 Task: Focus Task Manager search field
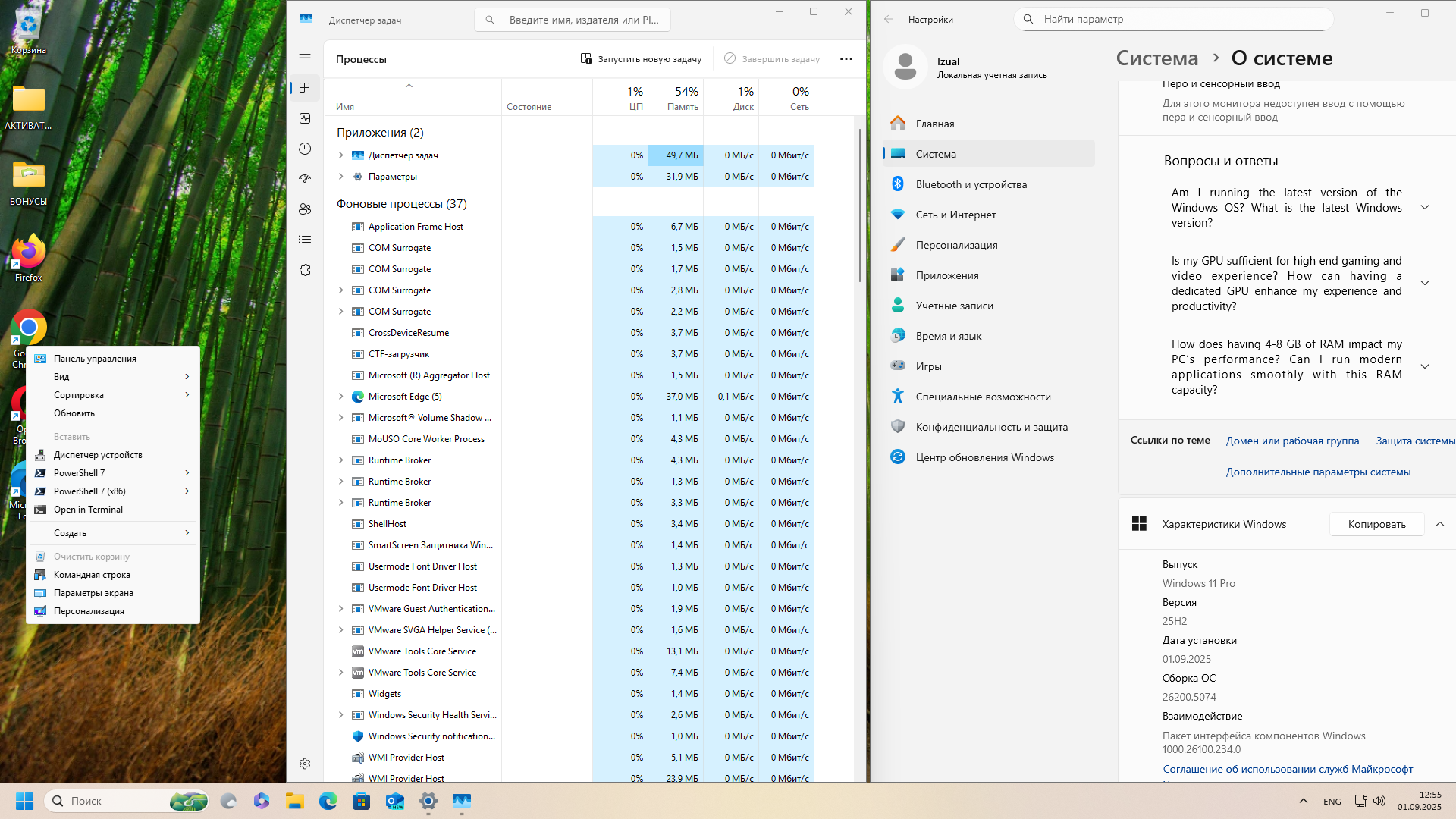point(573,20)
